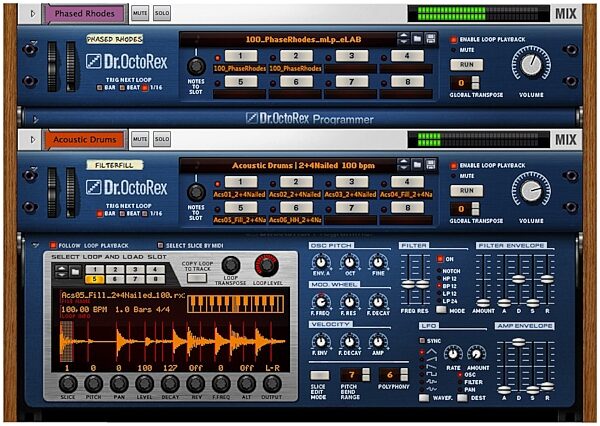Adjust the Amp Envelope D slider
600x426 pixels.
click(x=518, y=342)
